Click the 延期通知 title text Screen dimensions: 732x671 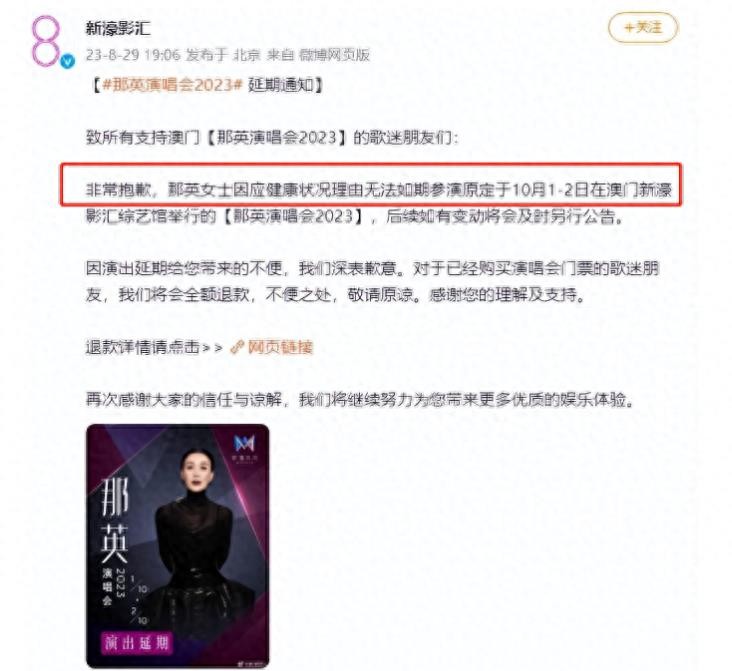coord(281,85)
